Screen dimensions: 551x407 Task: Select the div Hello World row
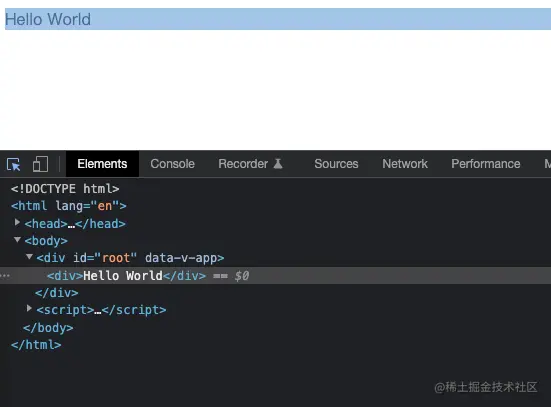(276, 276)
